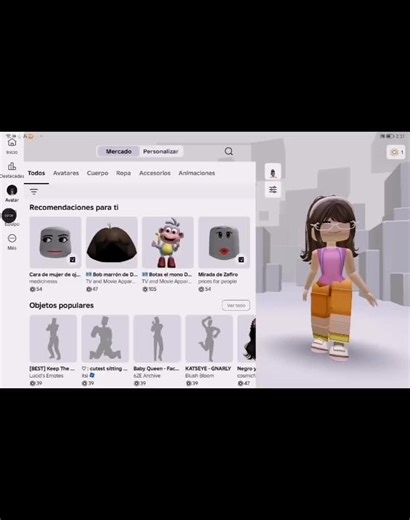
Task: Open the Equipo sidebar icon
Action: click(9, 216)
